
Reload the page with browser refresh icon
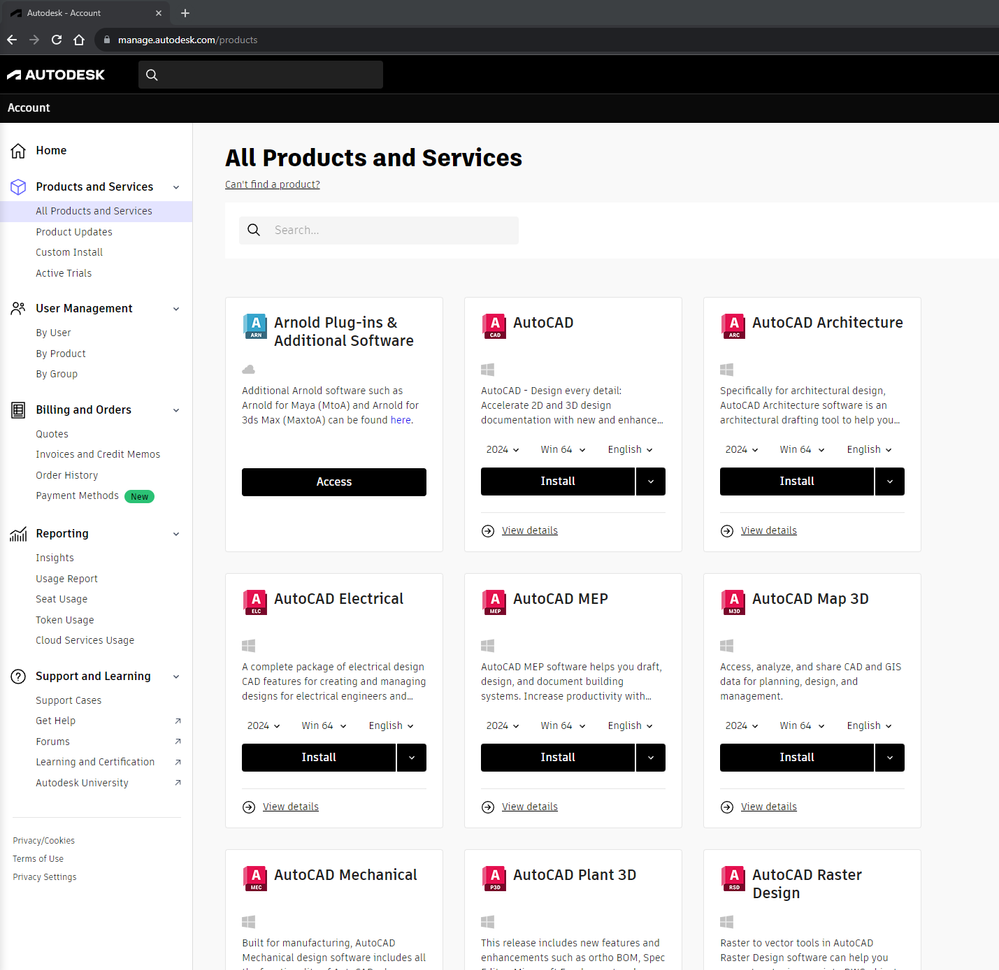57,40
